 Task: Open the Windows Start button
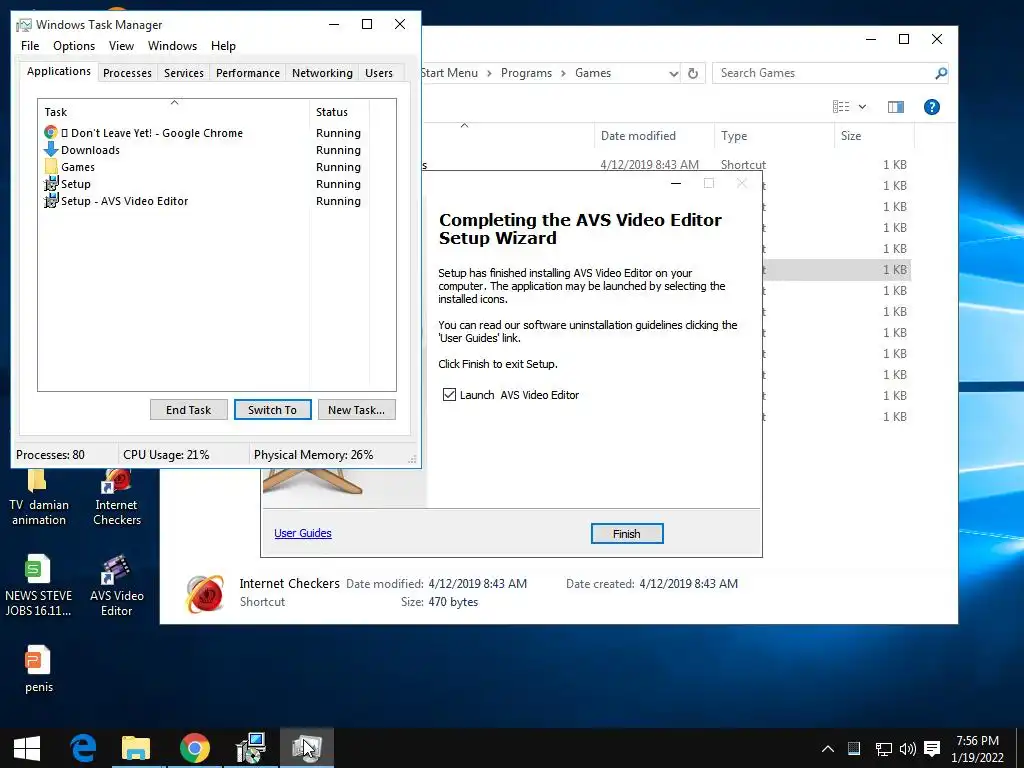click(27, 748)
